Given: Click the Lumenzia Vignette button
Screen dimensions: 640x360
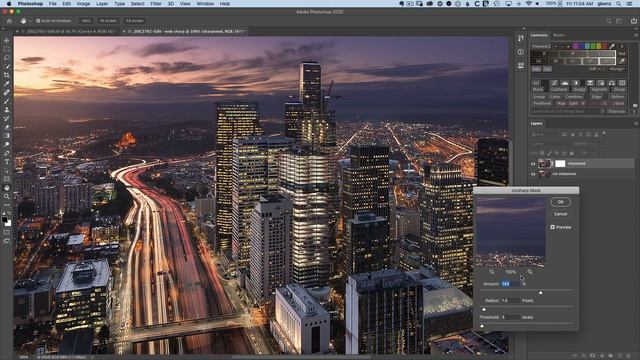Looking at the screenshot, I should click(599, 89).
